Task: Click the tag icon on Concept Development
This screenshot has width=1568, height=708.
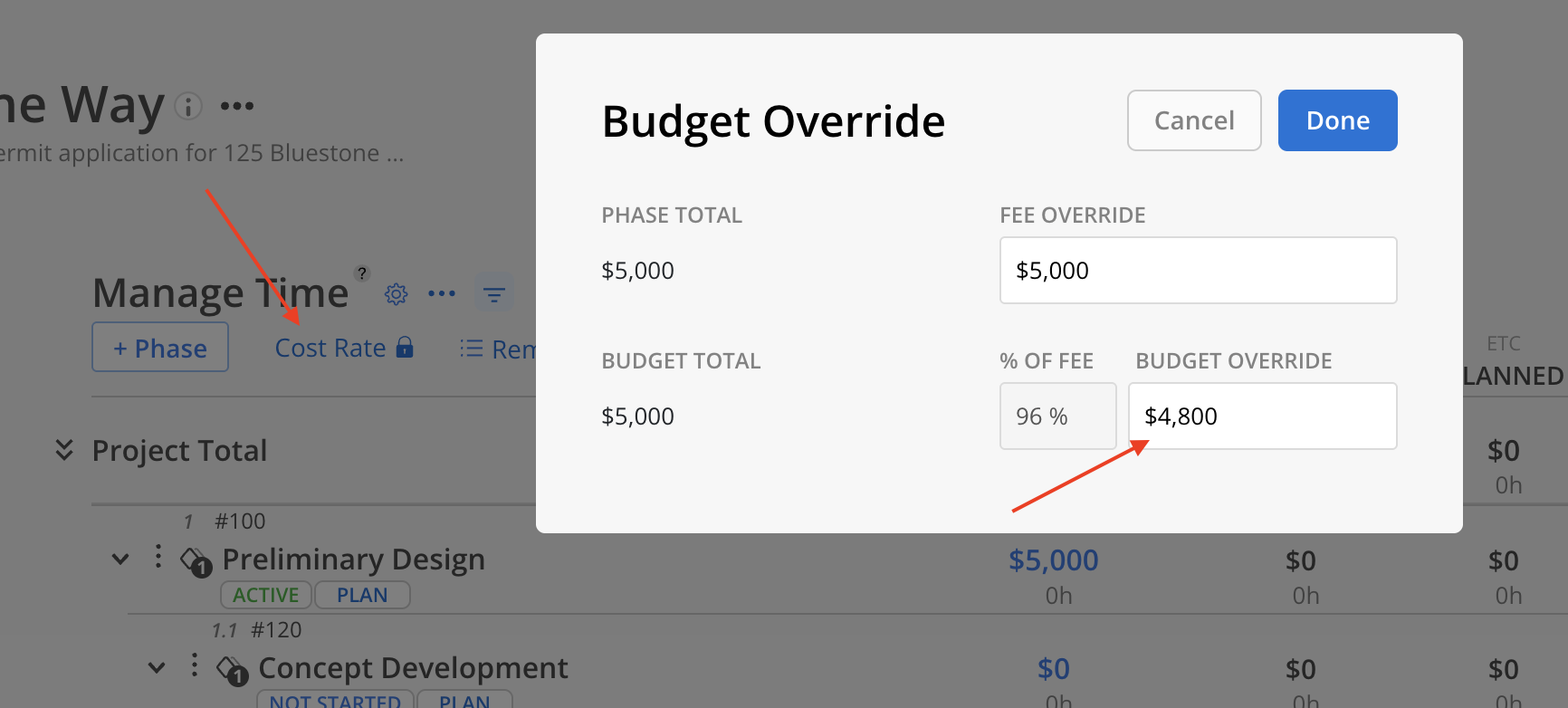Action: [232, 671]
